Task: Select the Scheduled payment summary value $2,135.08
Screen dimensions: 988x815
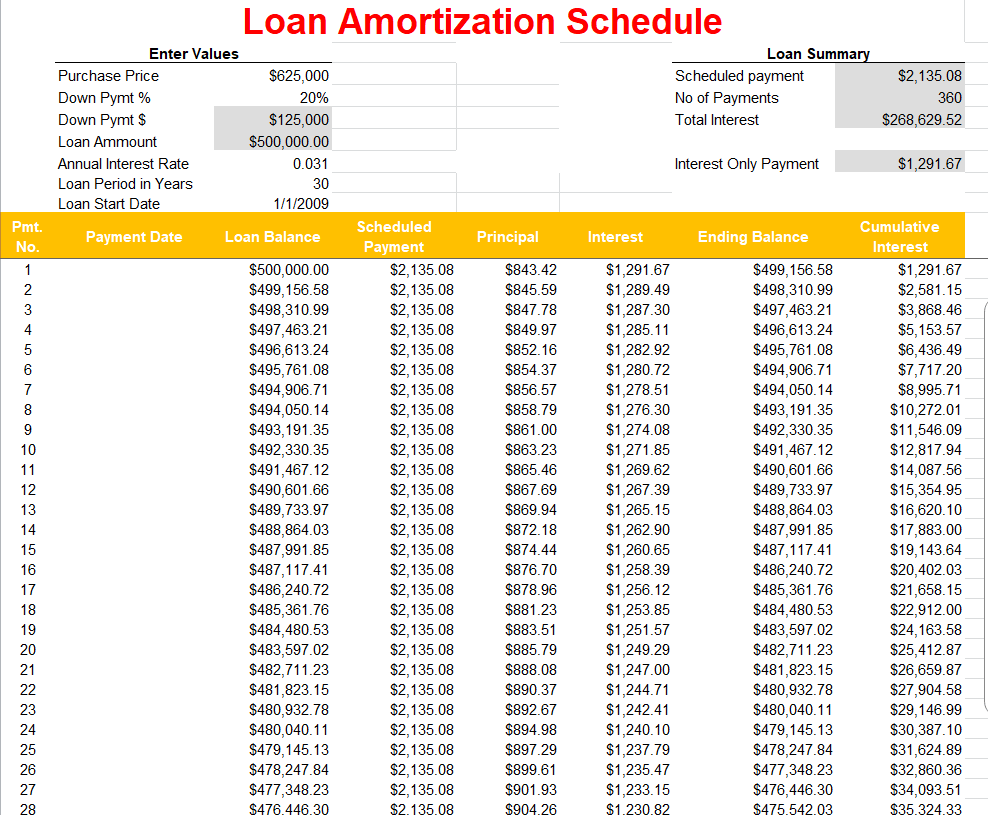Action: (929, 76)
